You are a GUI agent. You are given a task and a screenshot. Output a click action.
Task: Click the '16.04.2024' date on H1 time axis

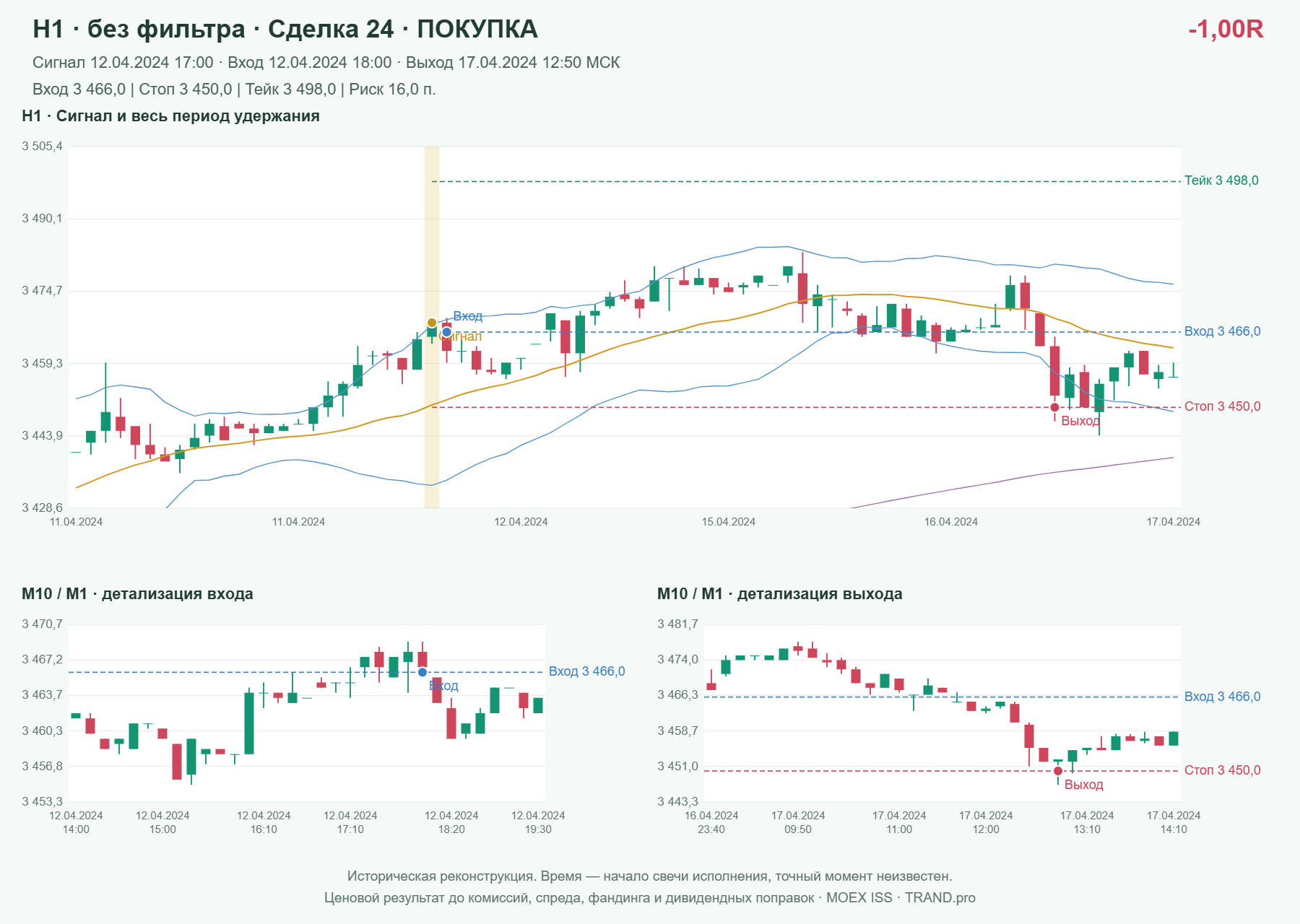pos(951,522)
